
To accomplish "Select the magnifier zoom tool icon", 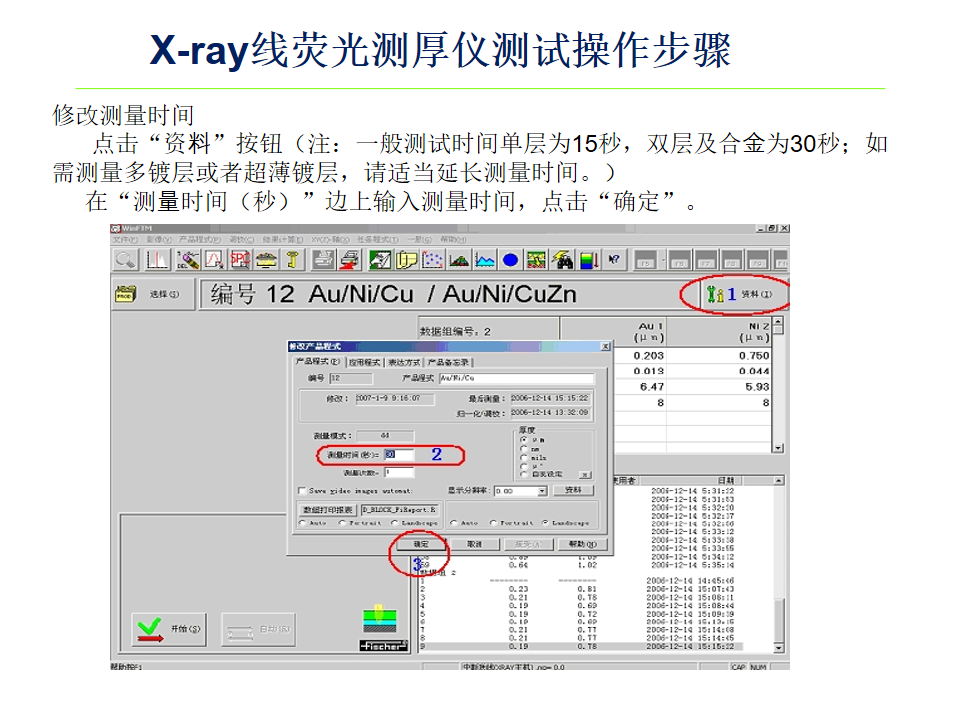I will (125, 260).
